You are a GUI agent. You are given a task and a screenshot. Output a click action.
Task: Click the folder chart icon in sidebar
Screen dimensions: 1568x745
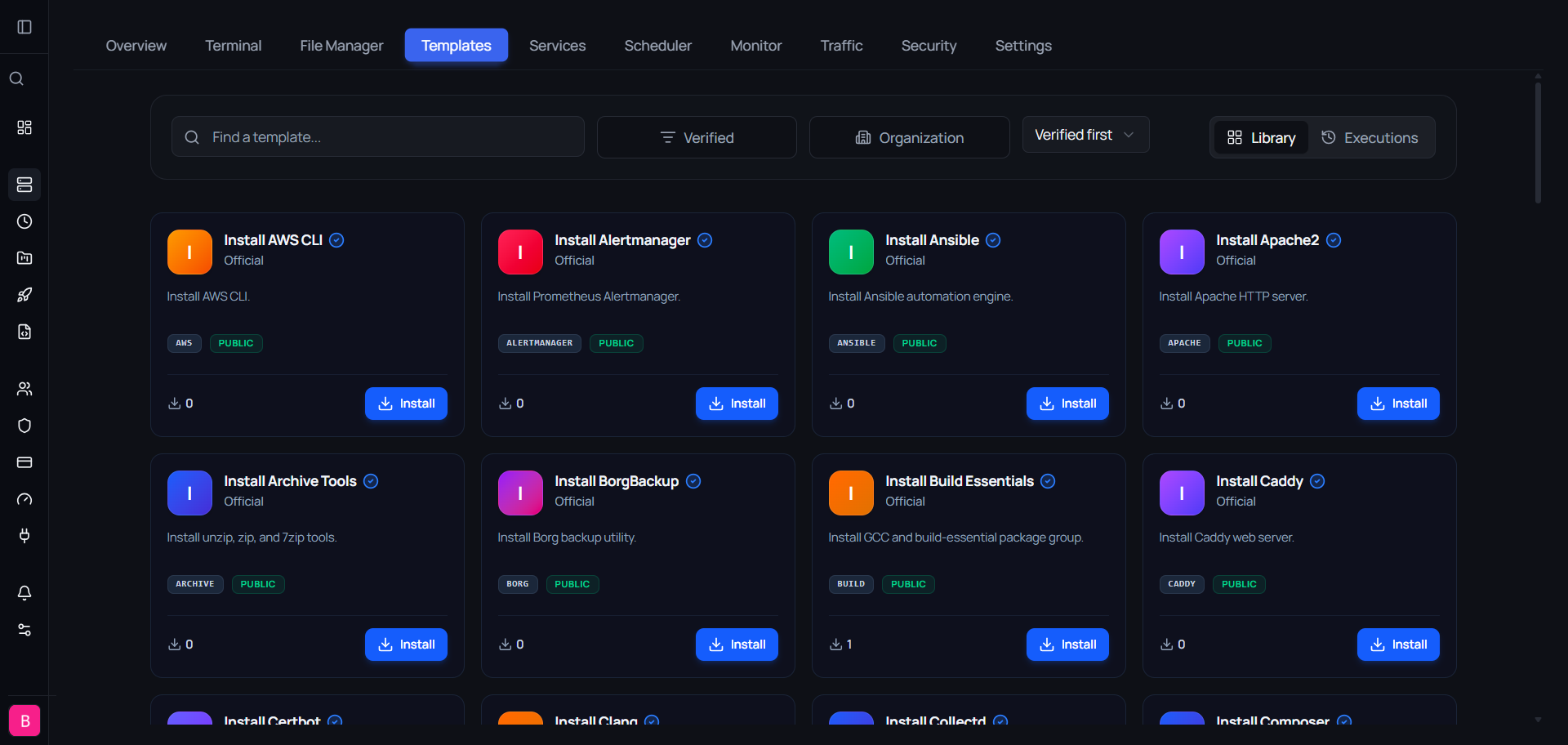pyautogui.click(x=24, y=258)
